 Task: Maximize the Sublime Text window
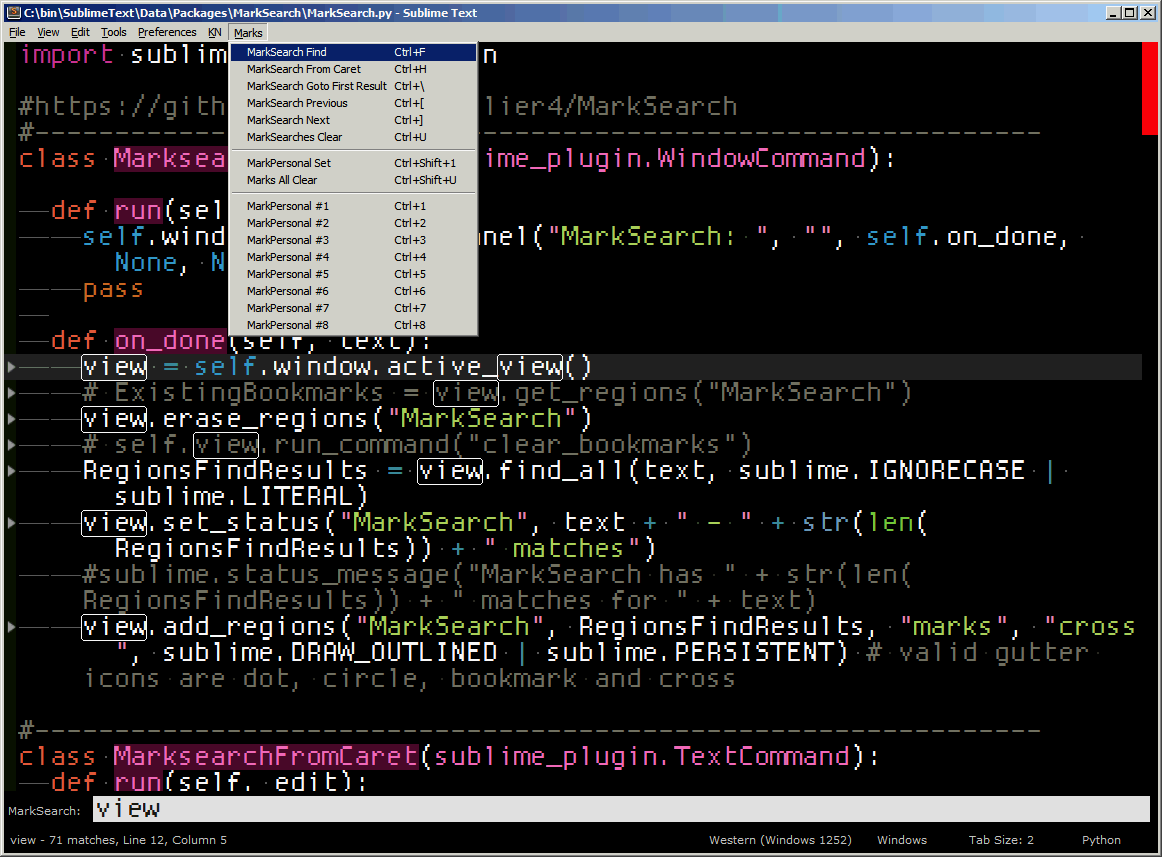tap(1129, 13)
